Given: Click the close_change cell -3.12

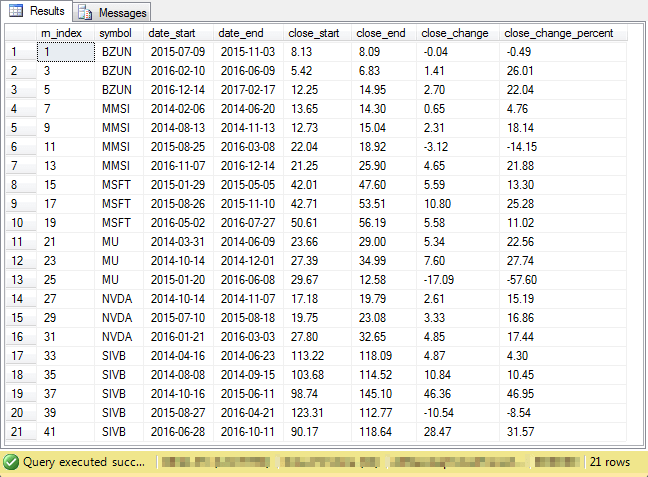Looking at the screenshot, I should [458, 147].
